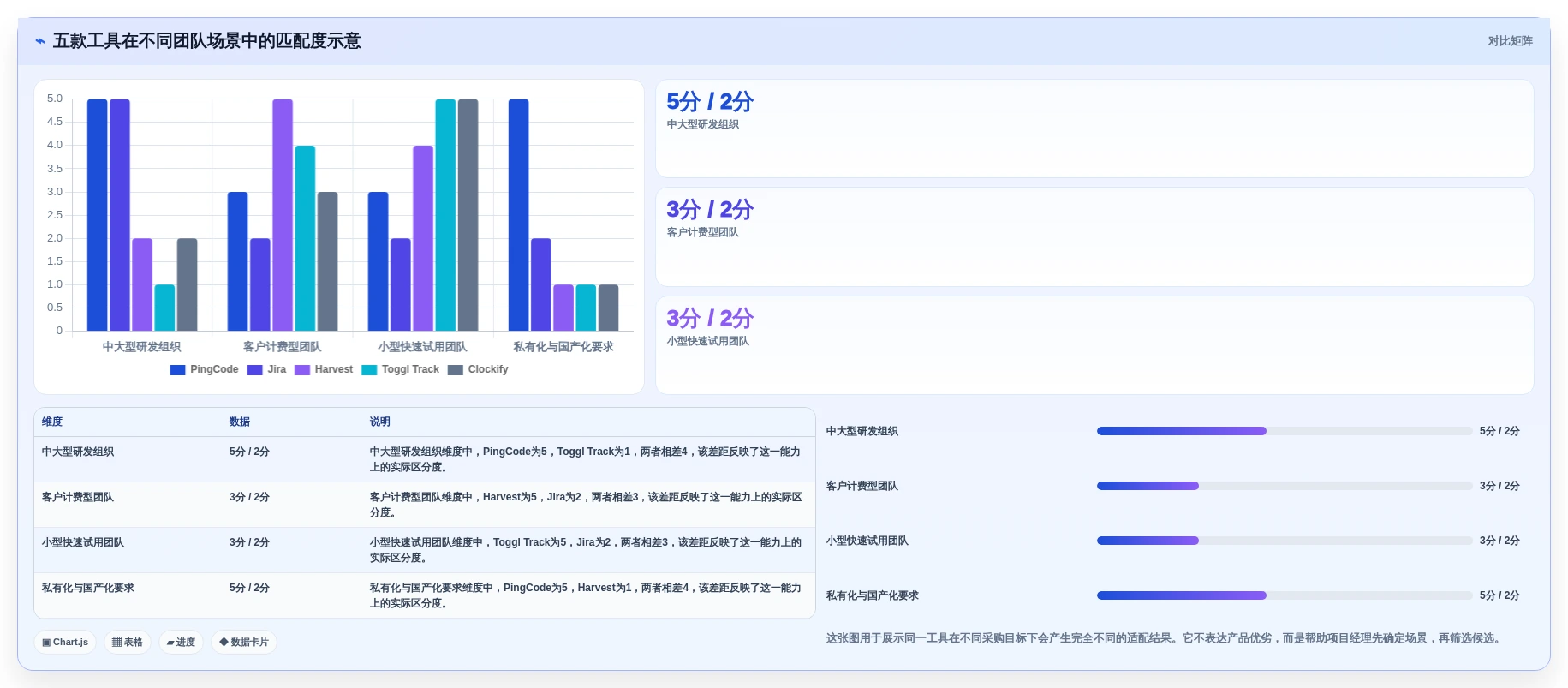Viewport: 1568px width, 688px height.
Task: Click the 说明 column header
Action: (380, 422)
